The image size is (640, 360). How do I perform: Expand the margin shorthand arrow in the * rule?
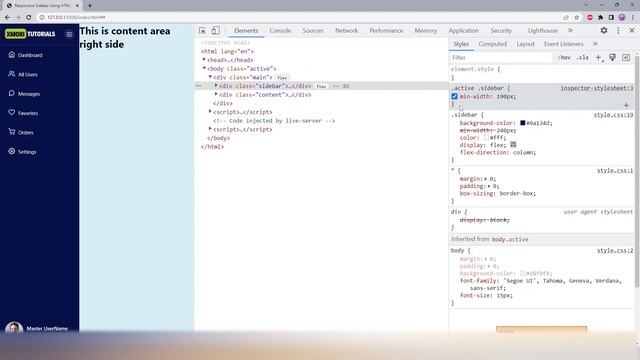point(486,179)
